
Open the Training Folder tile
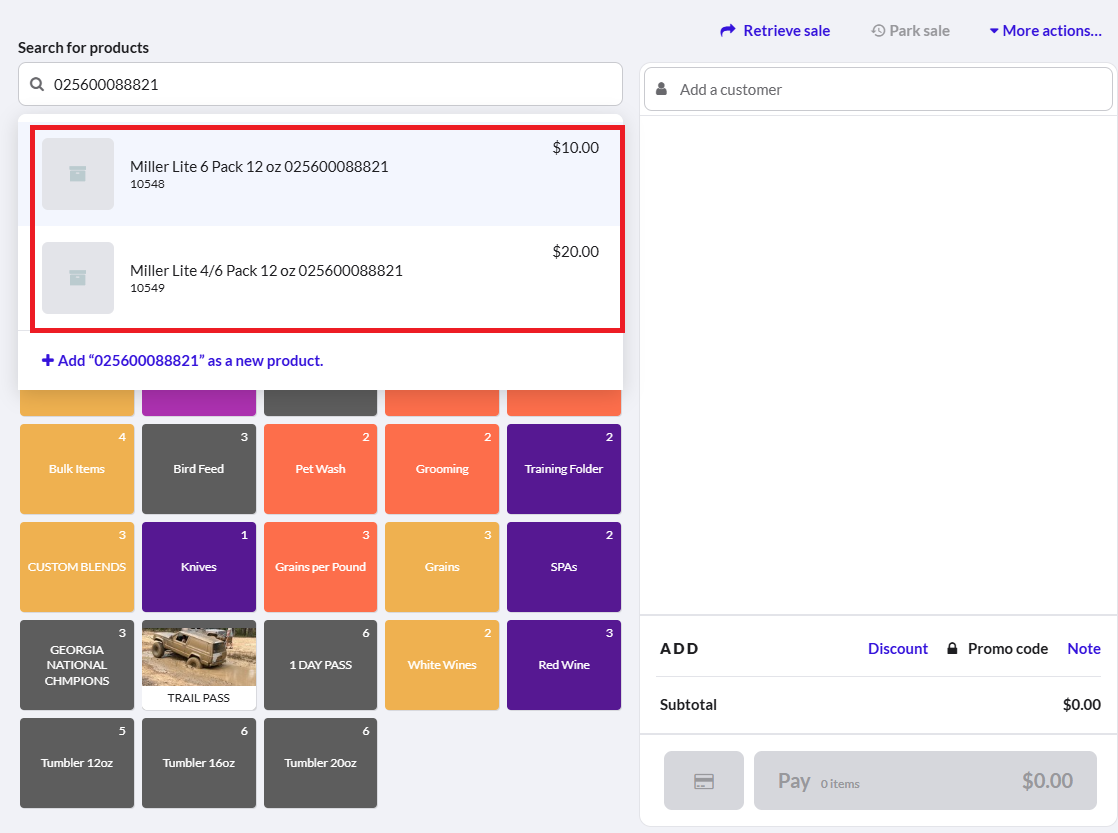[564, 469]
